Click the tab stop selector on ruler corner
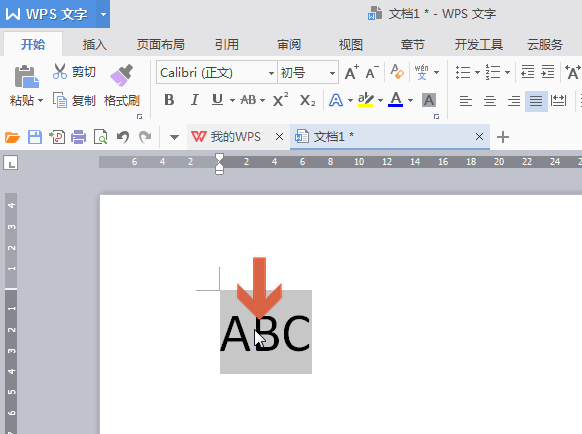This screenshot has width=582, height=434. click(x=11, y=163)
